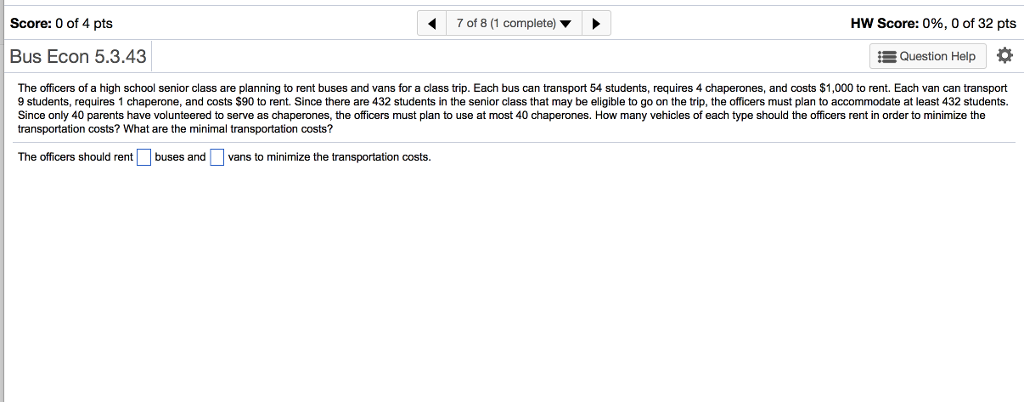
Task: Click the "buses and" label between inputs
Action: [x=180, y=157]
